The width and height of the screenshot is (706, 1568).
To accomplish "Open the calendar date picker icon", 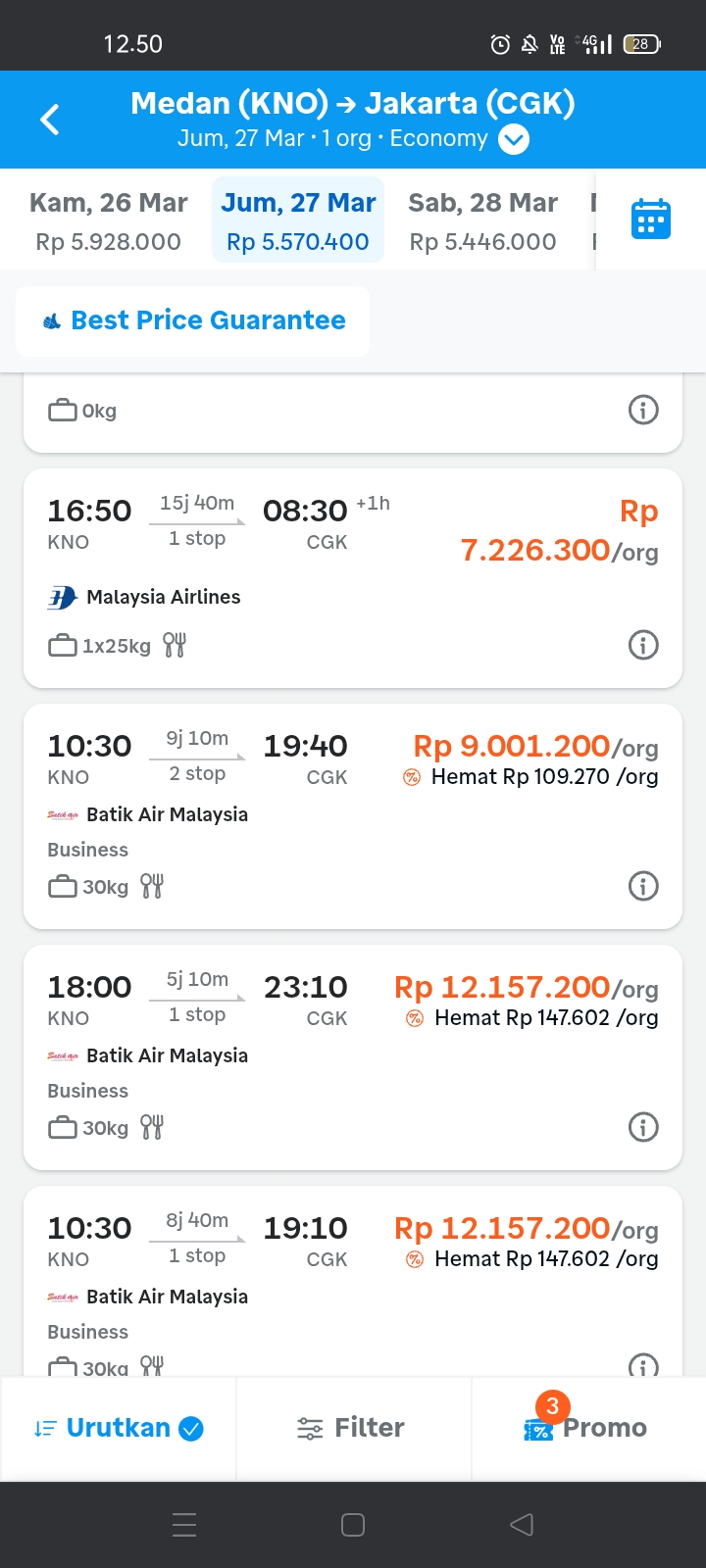I will pyautogui.click(x=650, y=220).
